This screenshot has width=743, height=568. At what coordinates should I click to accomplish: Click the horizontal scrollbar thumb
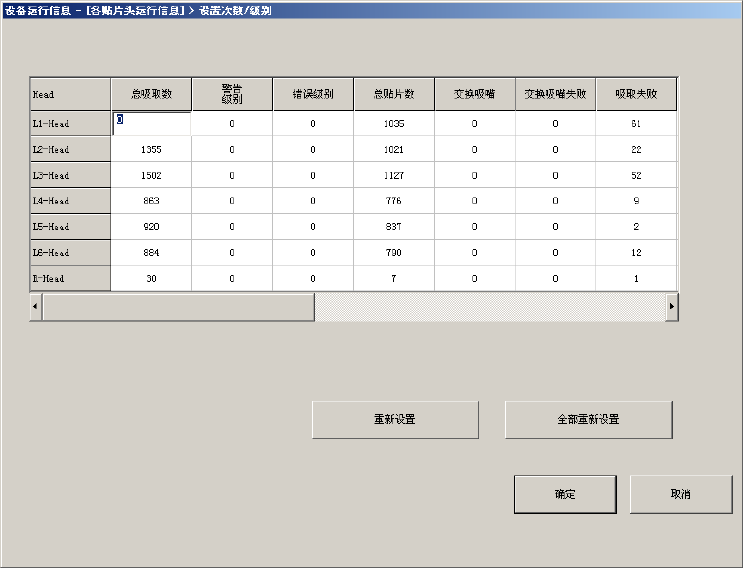178,307
